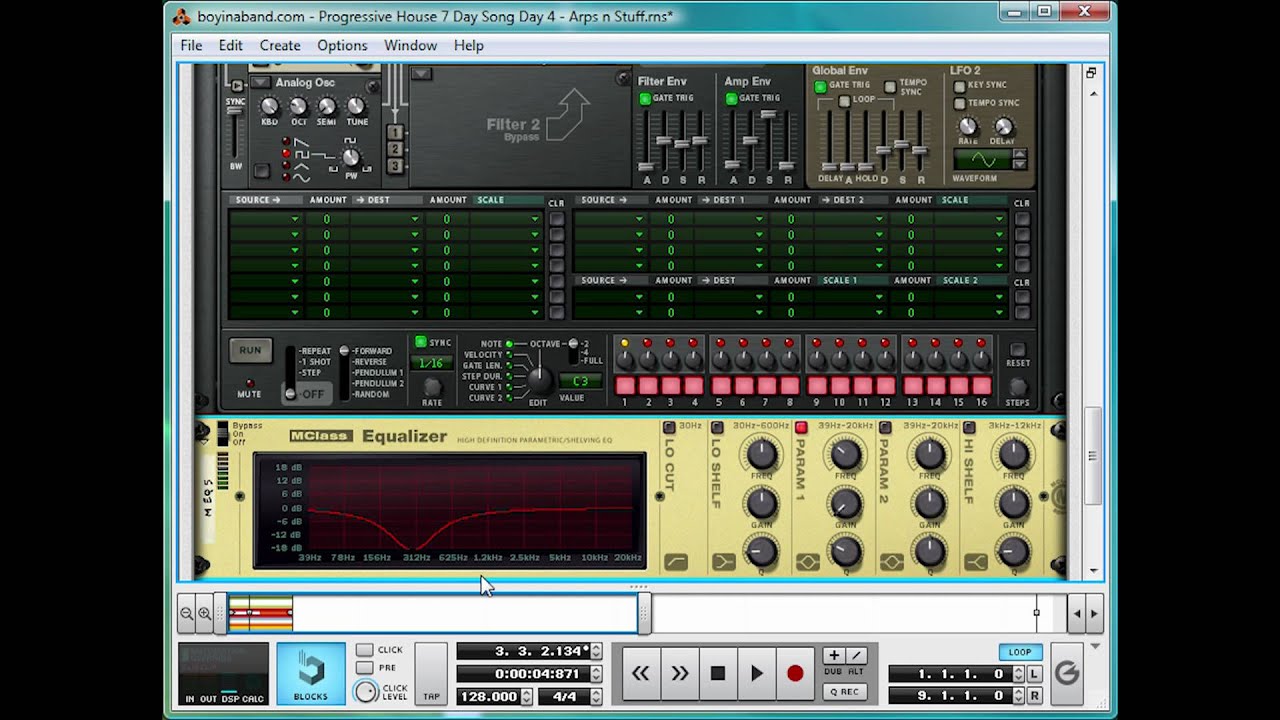This screenshot has width=1280, height=720.
Task: Open the first Source dropdown in left mod matrix
Action: pos(264,219)
